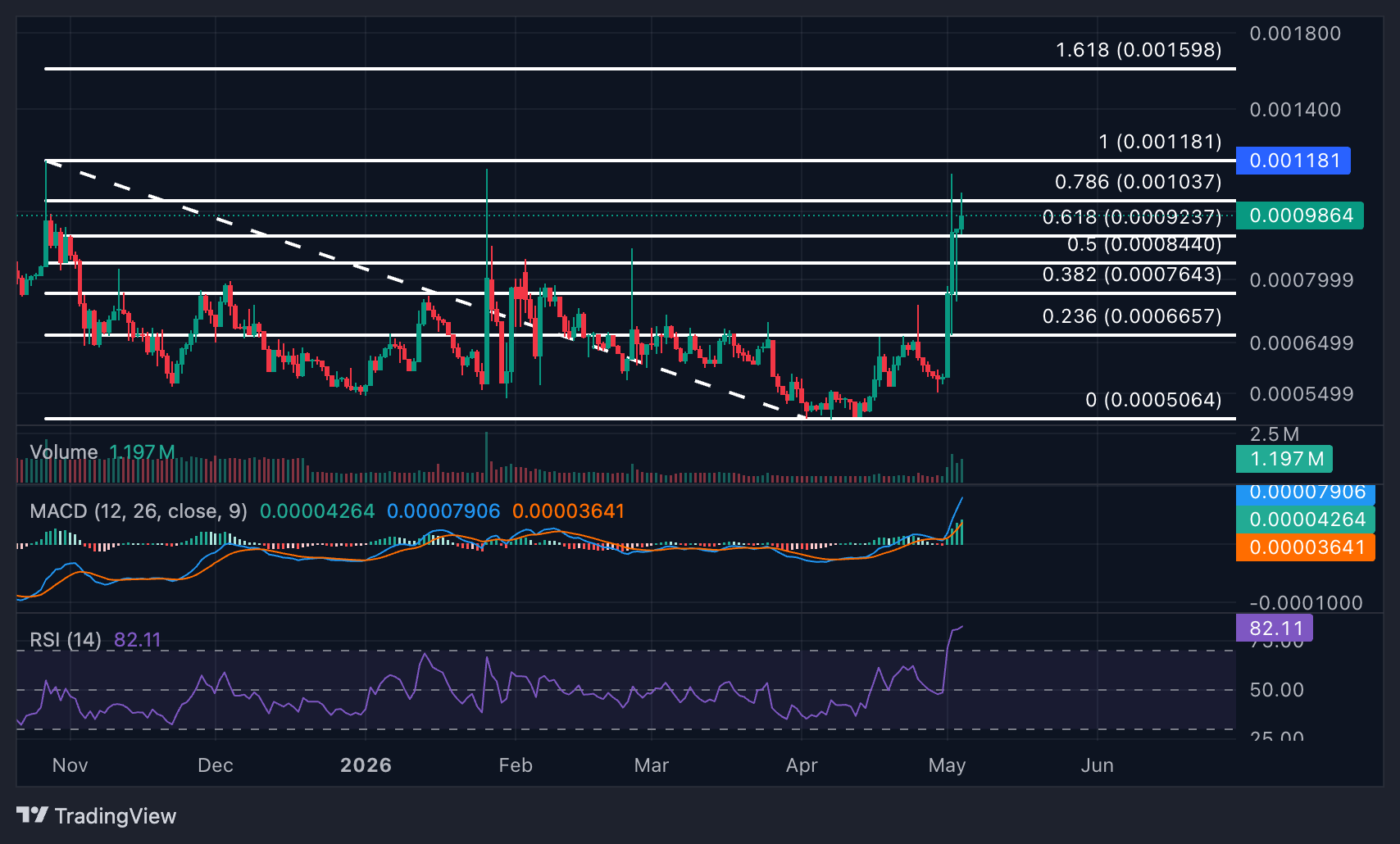Click the green 1.197 M volume tag
1400x844 pixels.
pos(1284,459)
